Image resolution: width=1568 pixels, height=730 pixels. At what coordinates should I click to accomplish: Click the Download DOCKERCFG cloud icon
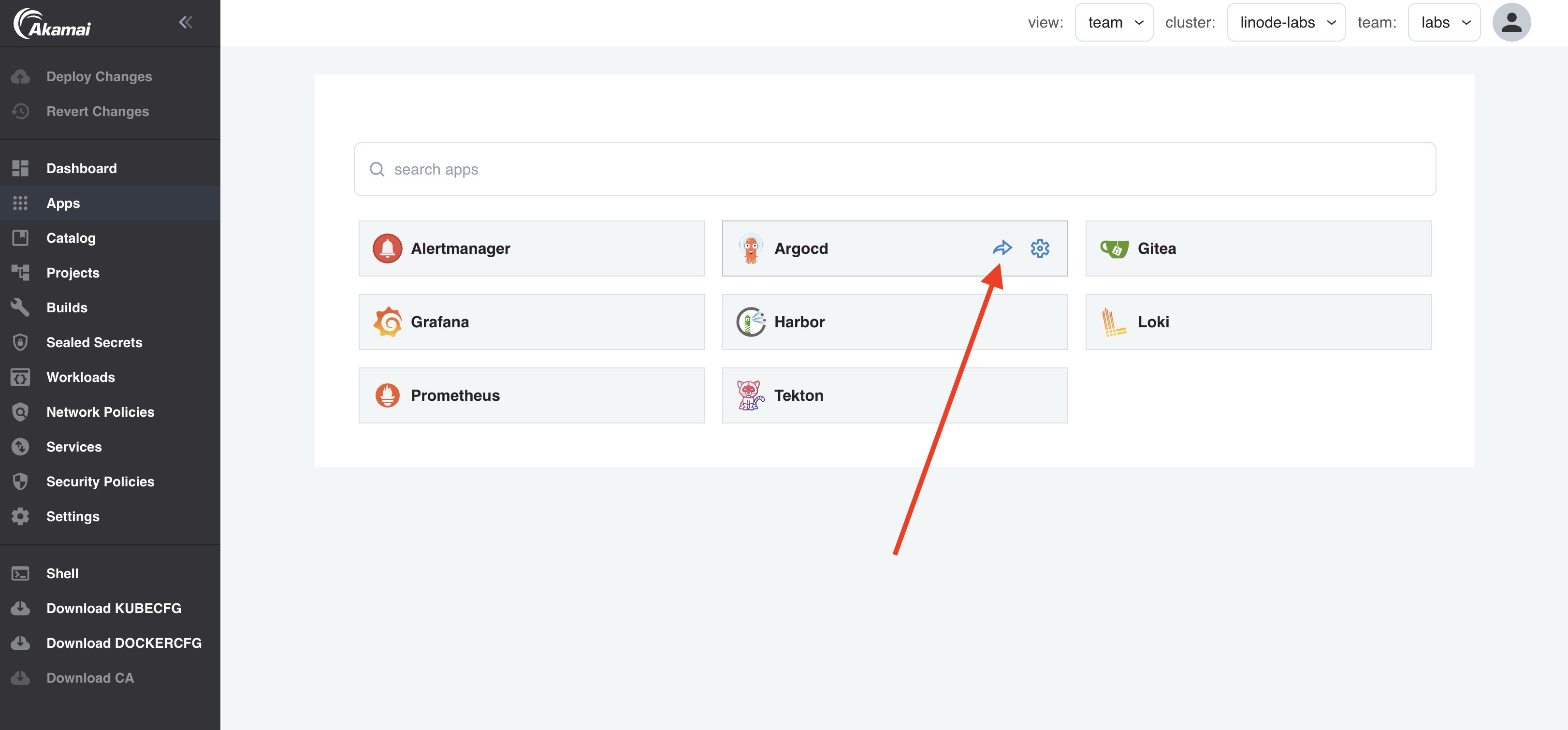tap(20, 643)
